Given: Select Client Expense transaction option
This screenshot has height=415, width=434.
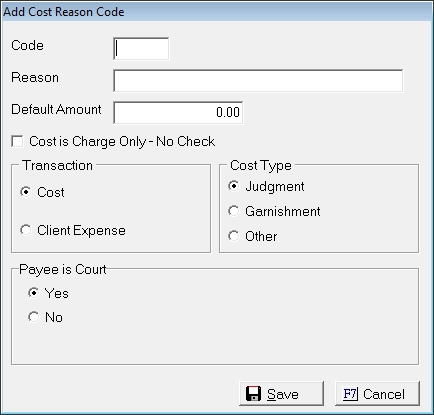Looking at the screenshot, I should pyautogui.click(x=26, y=230).
